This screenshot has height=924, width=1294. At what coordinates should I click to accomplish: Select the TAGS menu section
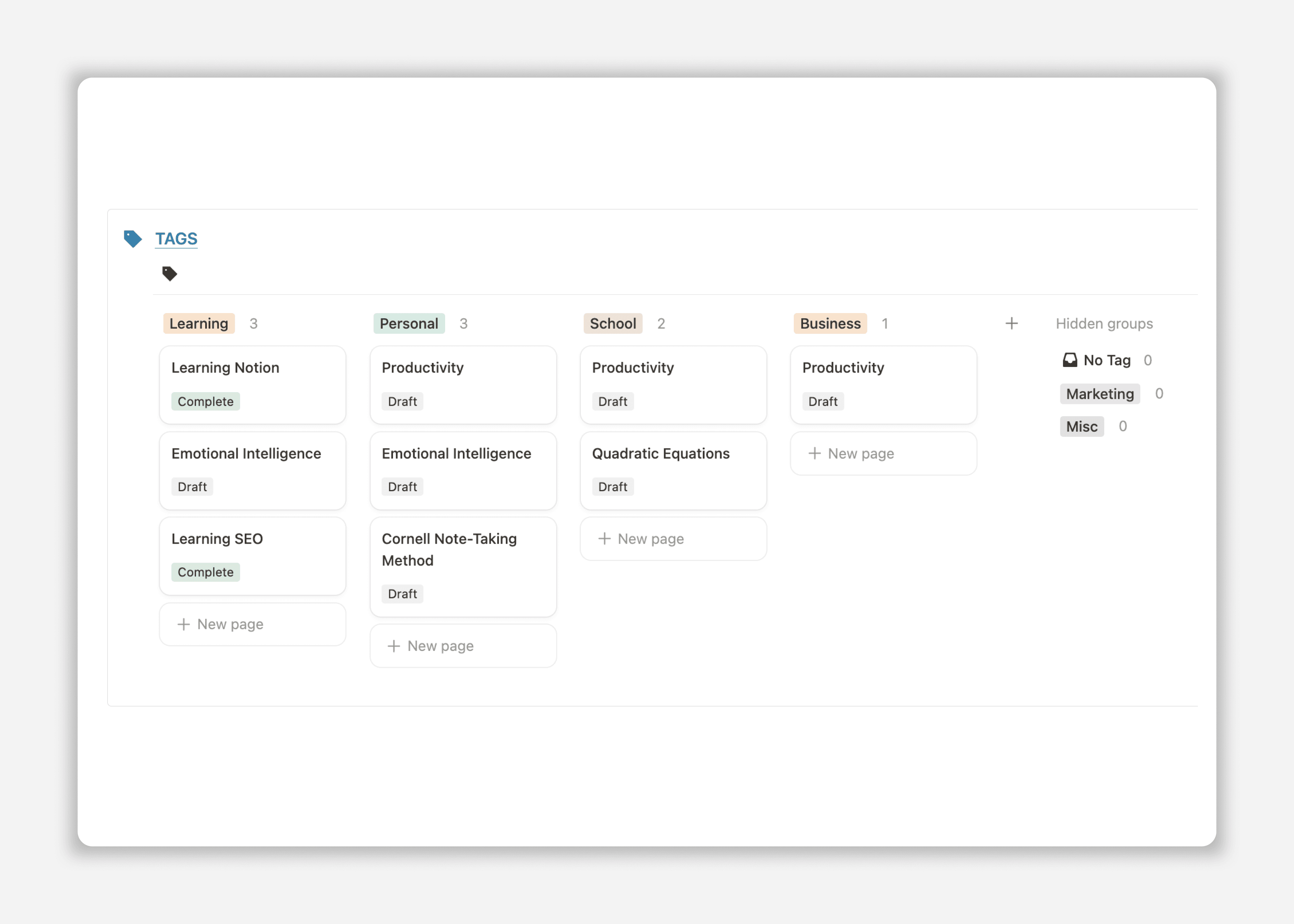click(176, 238)
